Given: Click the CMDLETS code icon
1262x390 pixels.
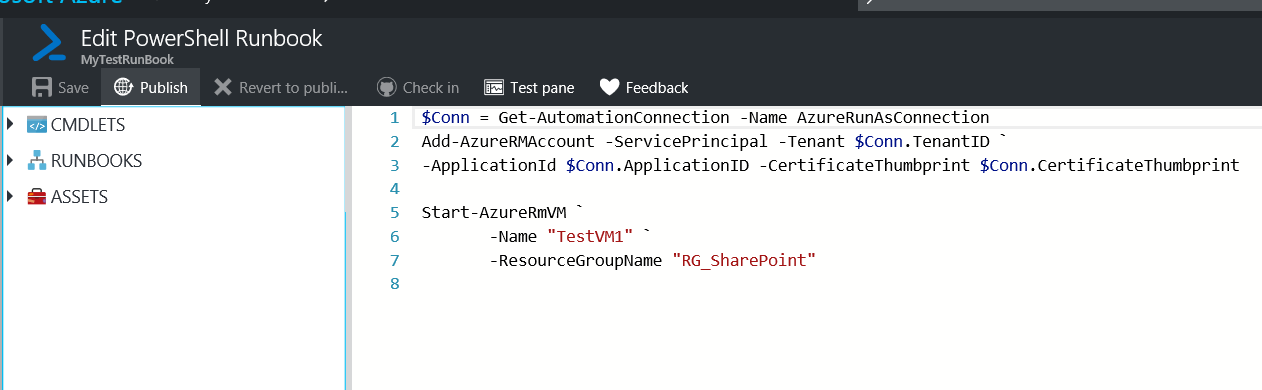Looking at the screenshot, I should click(37, 124).
